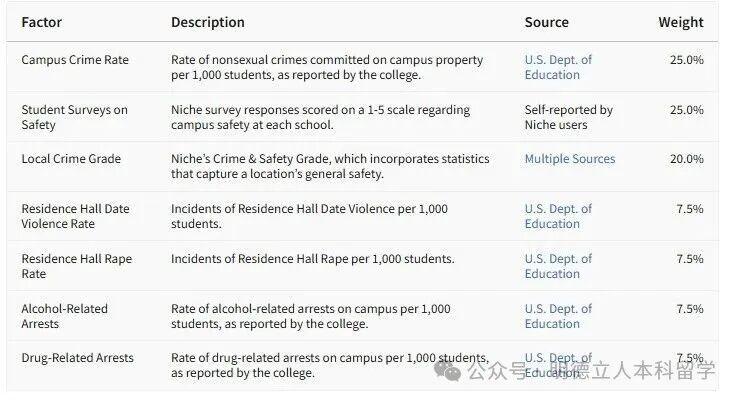
Task: Click the Weight column header
Action: click(x=680, y=22)
